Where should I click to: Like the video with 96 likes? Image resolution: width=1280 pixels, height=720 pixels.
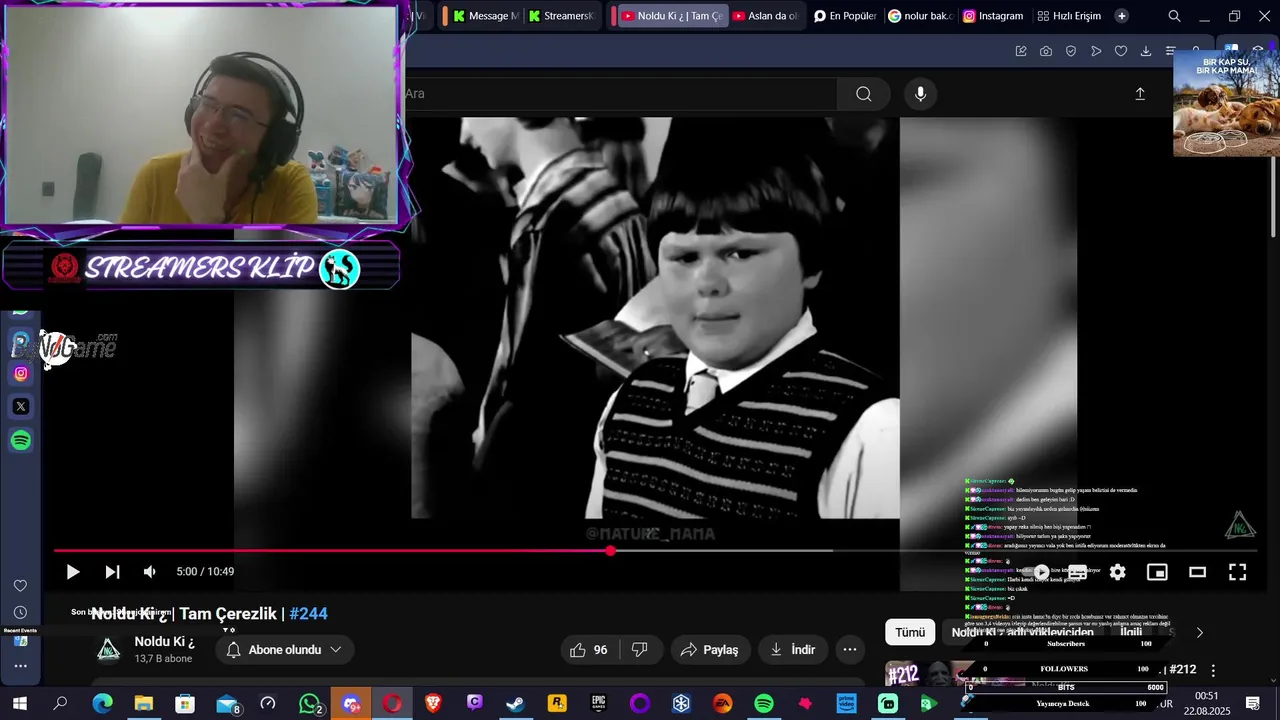click(588, 650)
